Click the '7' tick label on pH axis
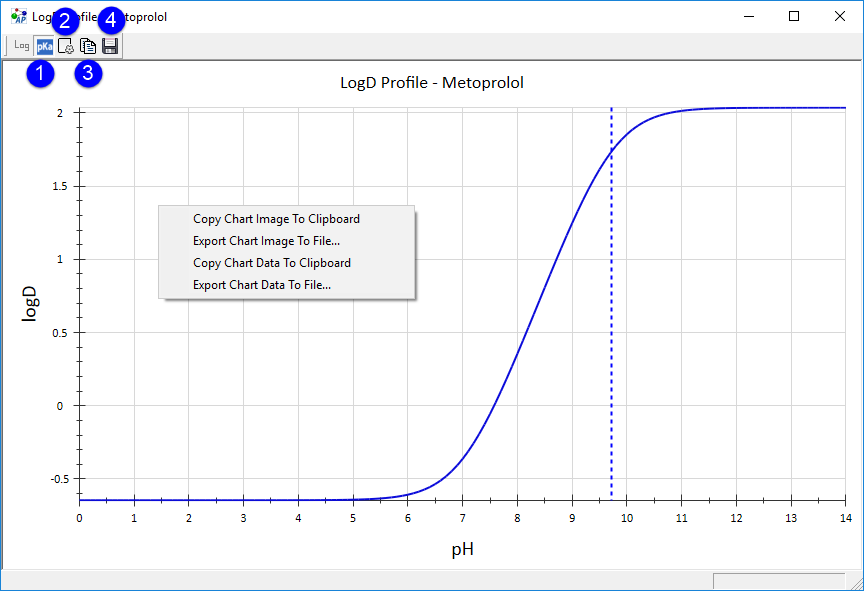This screenshot has height=591, width=864. point(462,518)
